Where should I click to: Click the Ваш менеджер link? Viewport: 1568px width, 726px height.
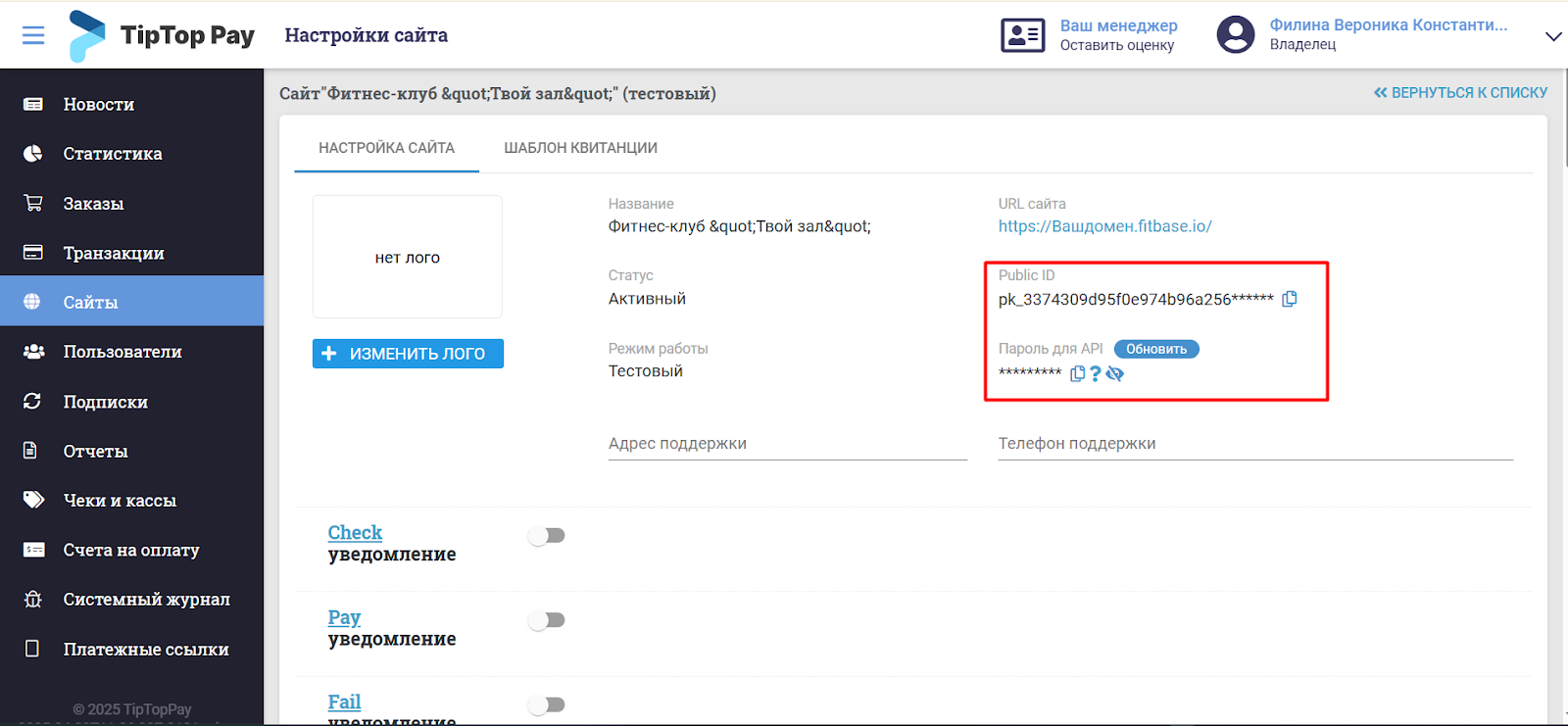pos(1119,25)
